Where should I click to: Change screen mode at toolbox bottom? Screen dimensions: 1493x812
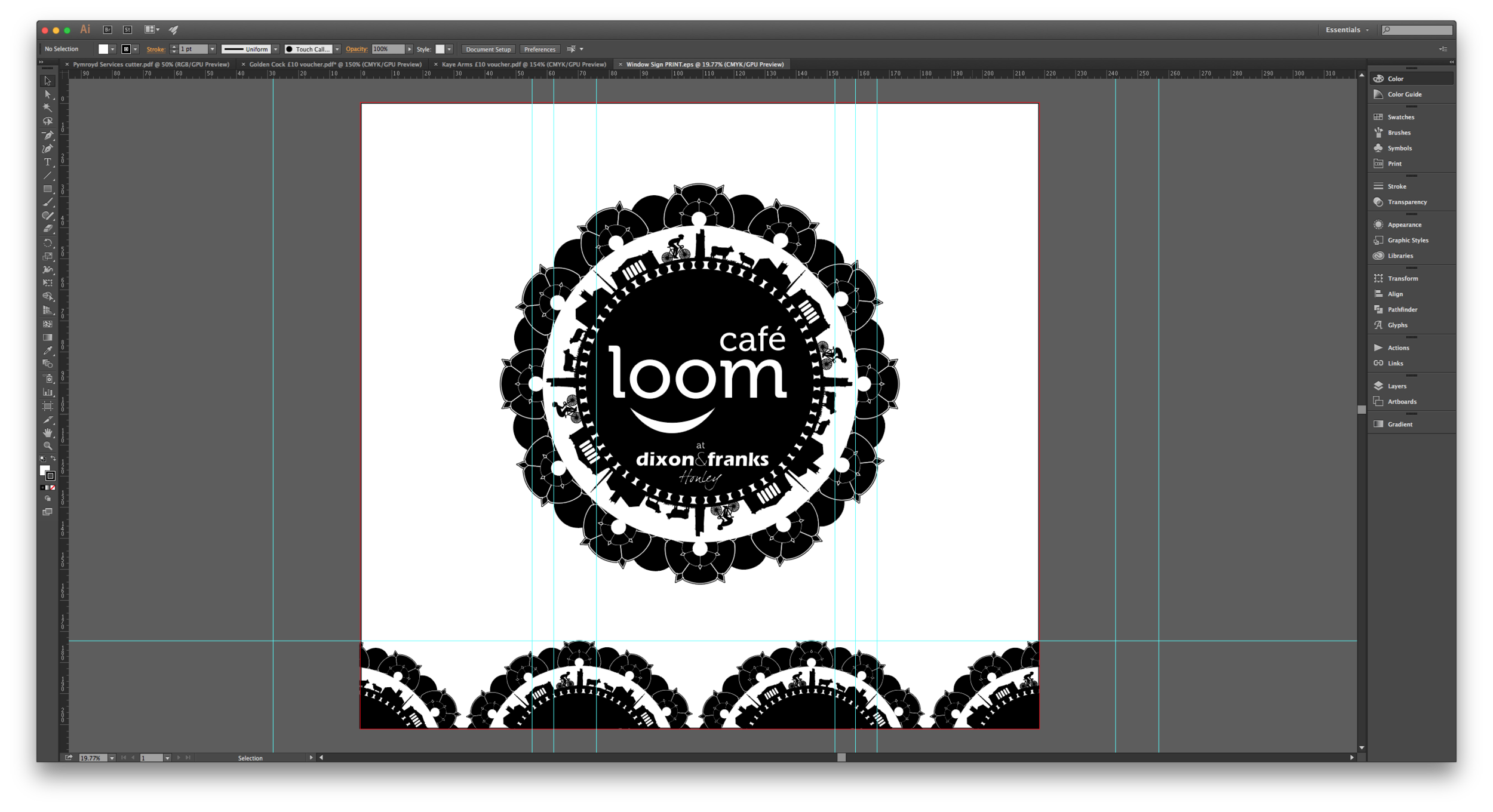(48, 512)
